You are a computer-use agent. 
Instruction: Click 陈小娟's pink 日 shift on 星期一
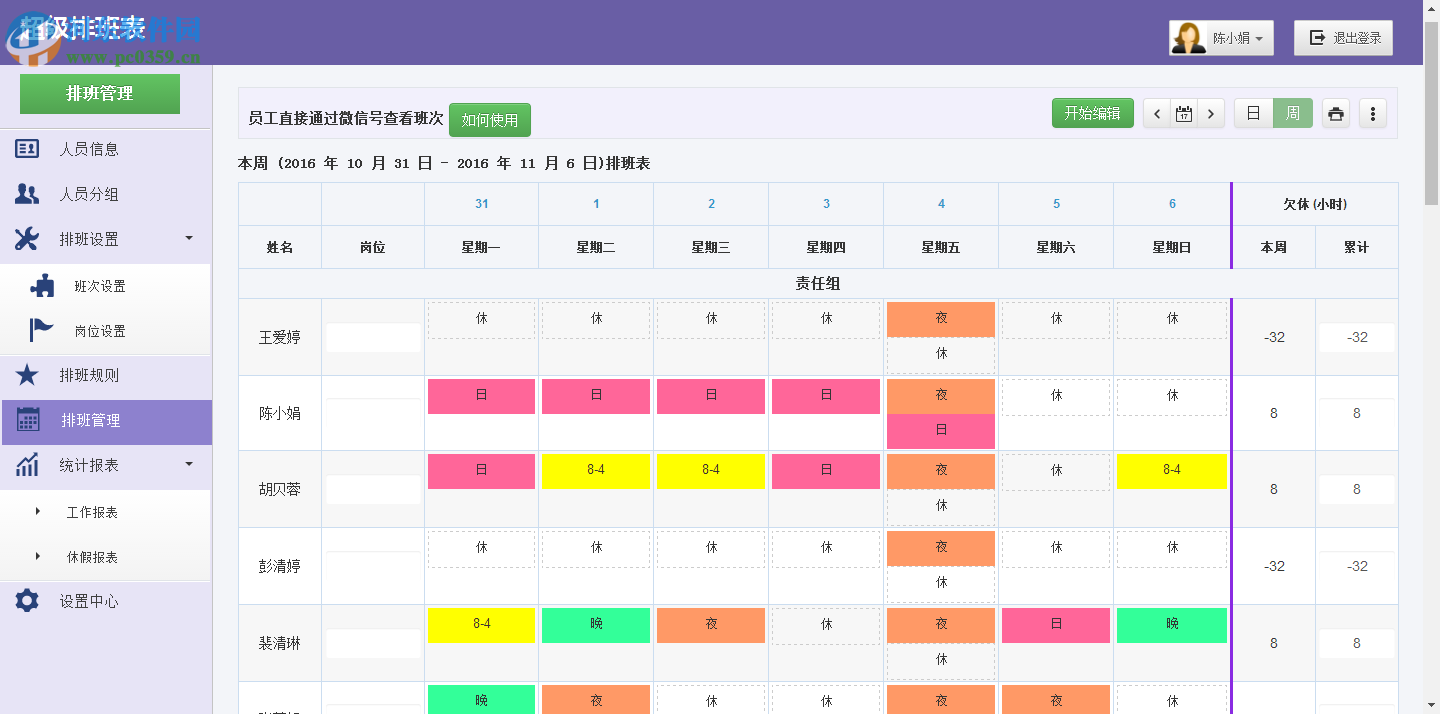click(481, 395)
